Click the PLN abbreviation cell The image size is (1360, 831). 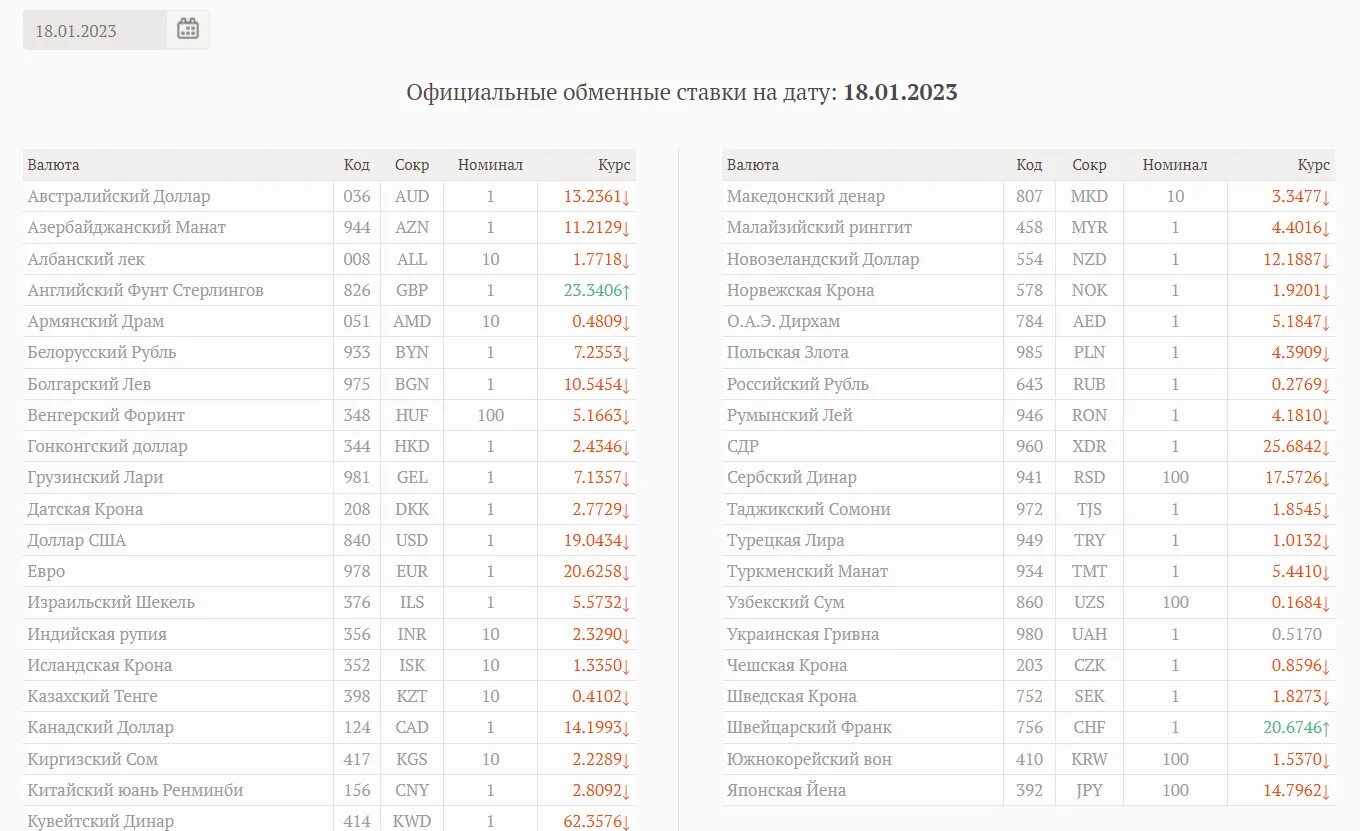click(x=1089, y=353)
